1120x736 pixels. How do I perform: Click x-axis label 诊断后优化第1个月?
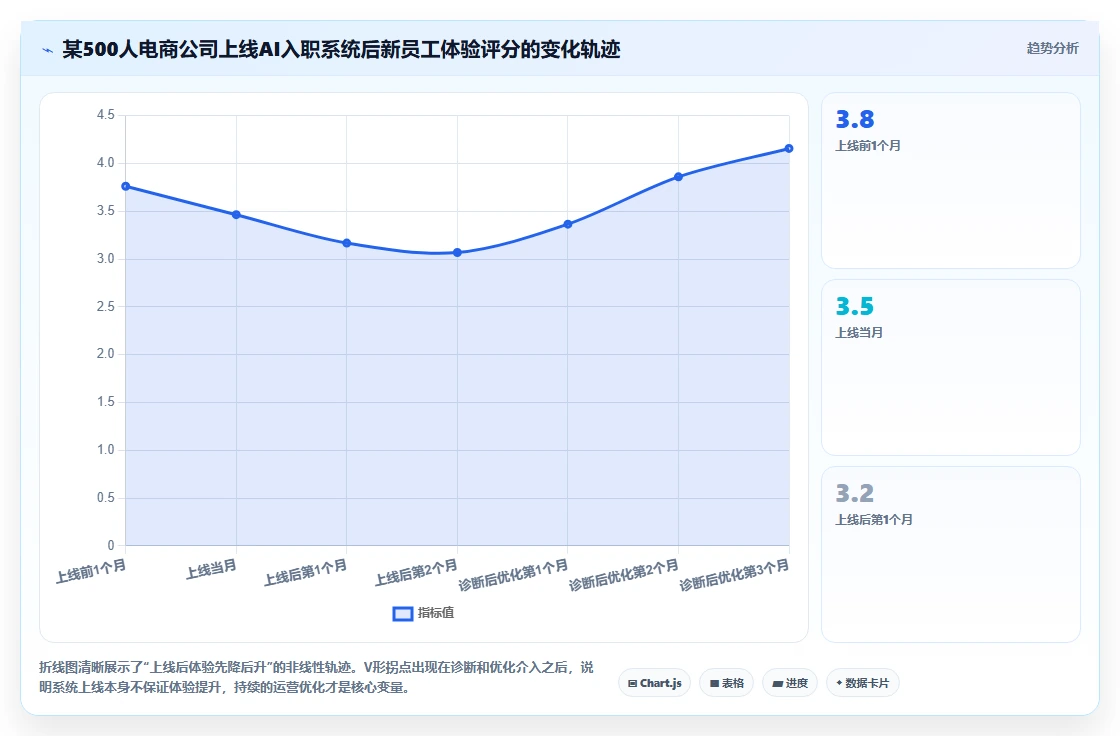point(514,575)
